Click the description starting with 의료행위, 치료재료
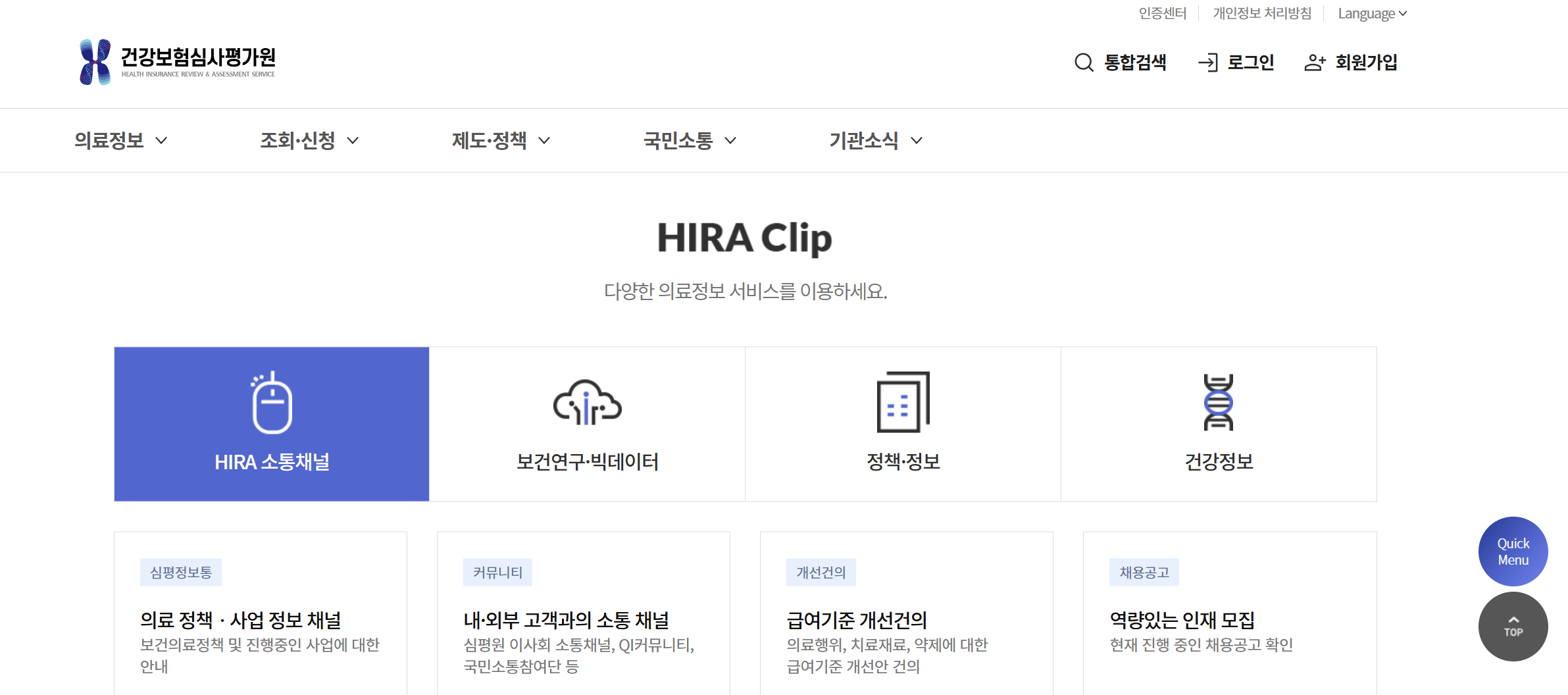 (x=887, y=656)
